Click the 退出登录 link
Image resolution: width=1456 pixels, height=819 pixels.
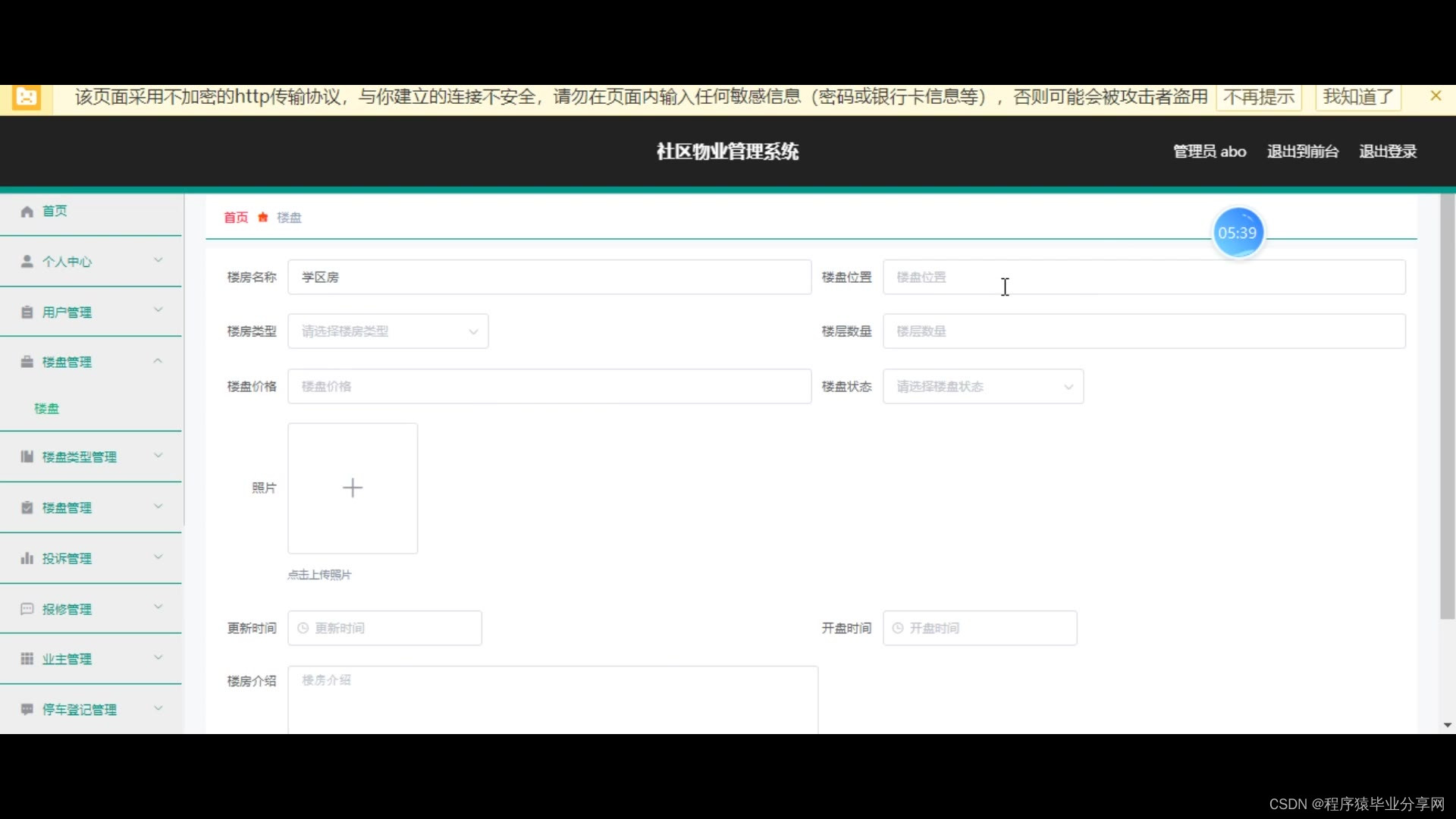tap(1388, 152)
